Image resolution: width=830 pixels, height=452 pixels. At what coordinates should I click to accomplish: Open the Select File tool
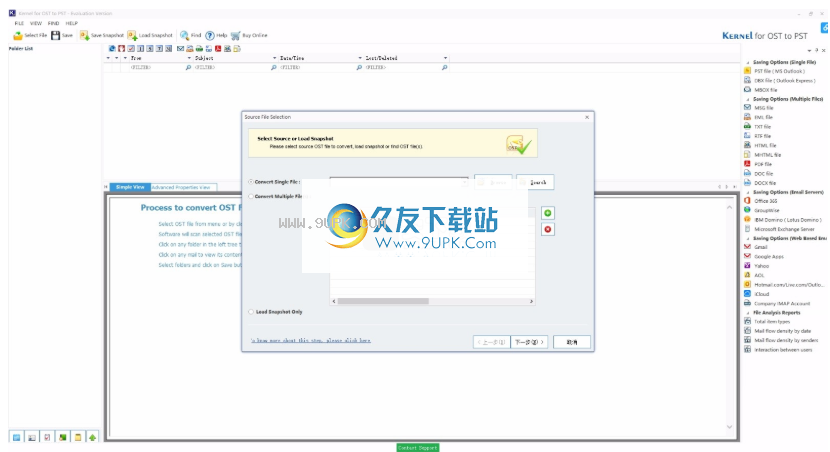click(x=30, y=35)
